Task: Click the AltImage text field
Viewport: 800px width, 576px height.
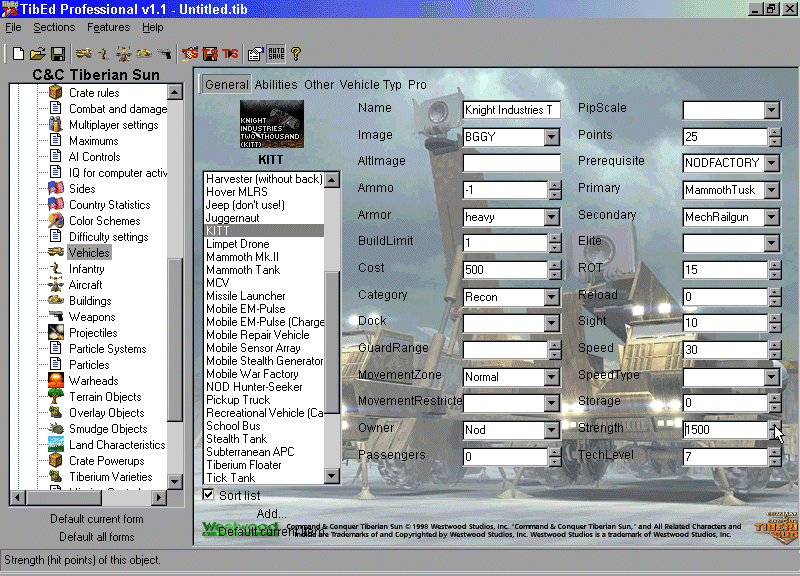Action: coord(511,163)
